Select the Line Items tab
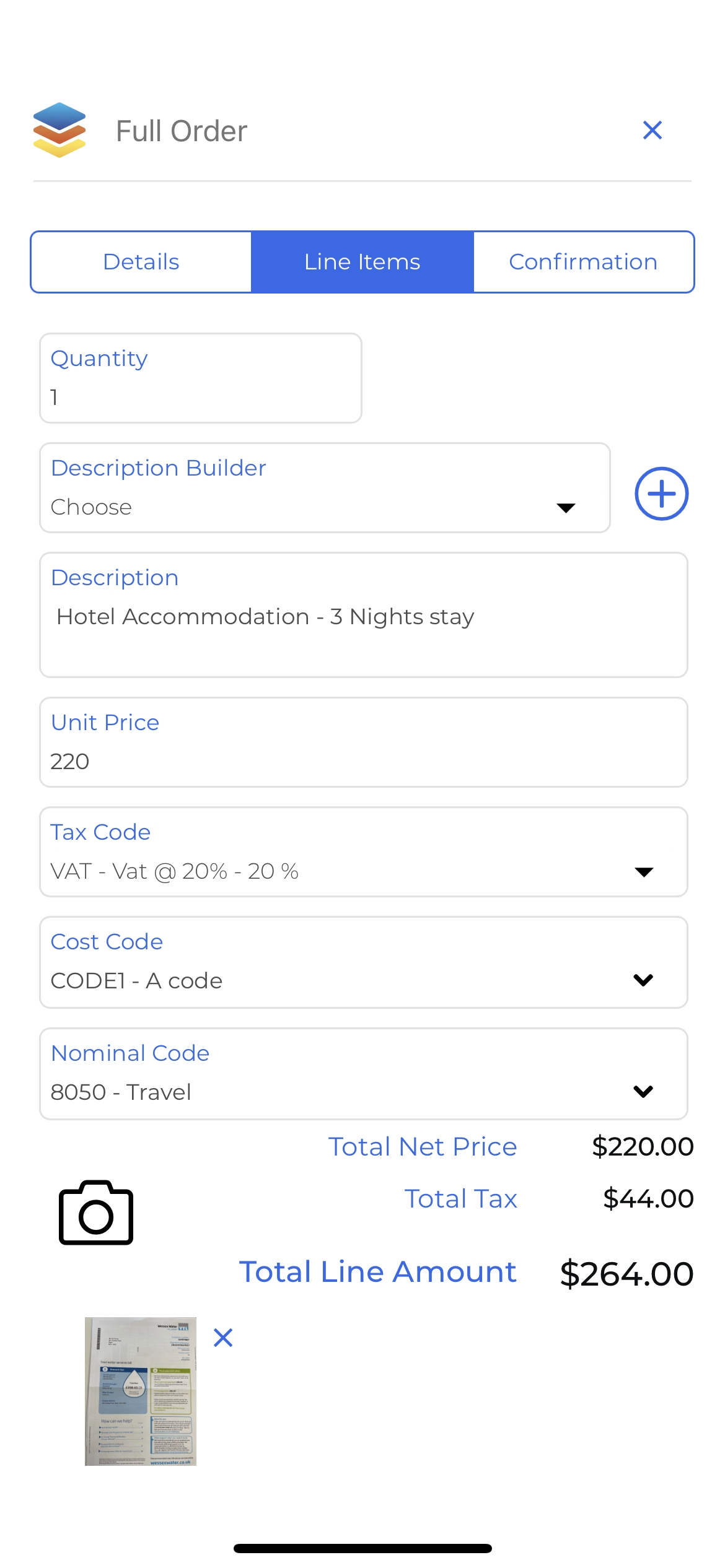 point(362,262)
